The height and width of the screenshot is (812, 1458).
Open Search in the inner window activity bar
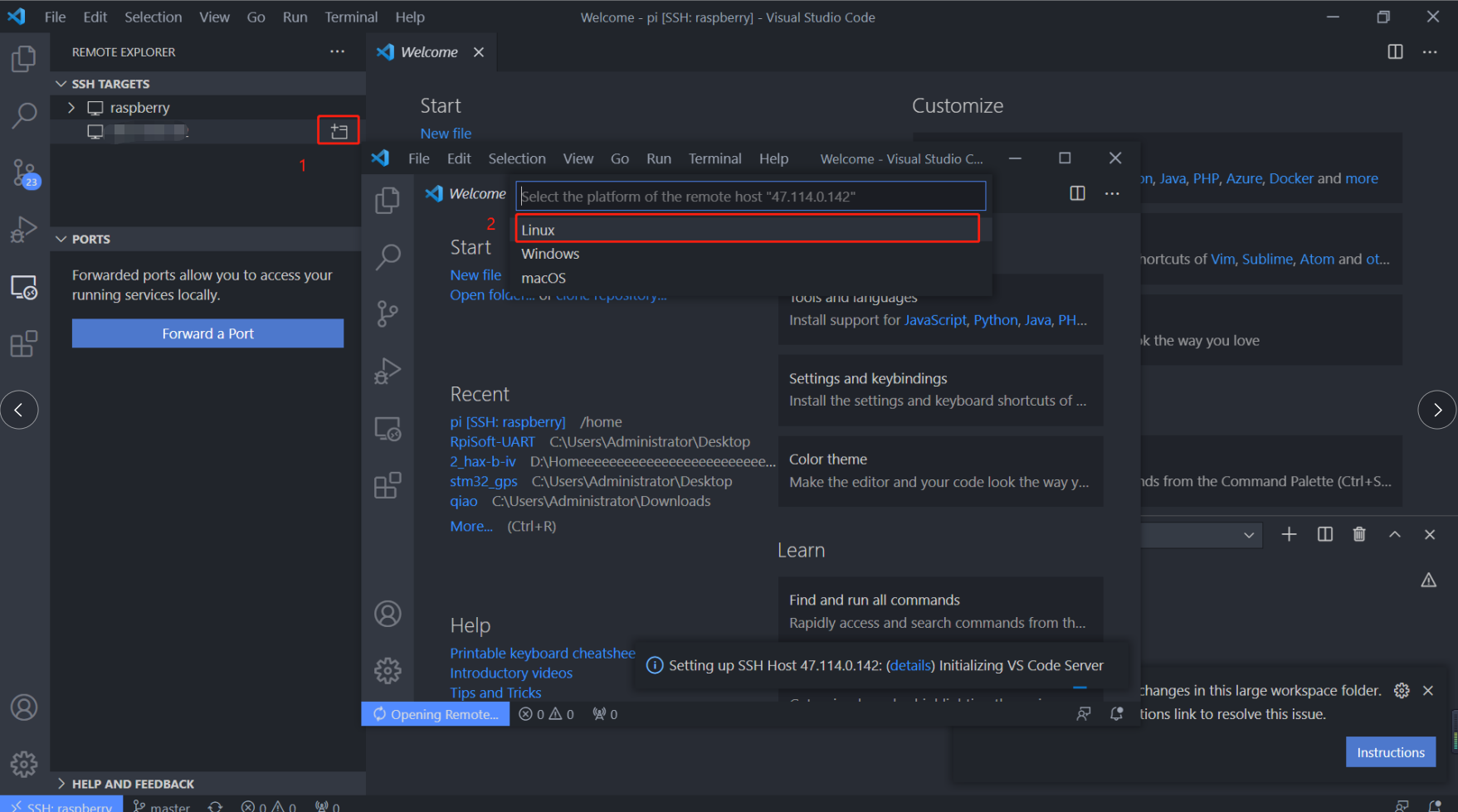(388, 257)
